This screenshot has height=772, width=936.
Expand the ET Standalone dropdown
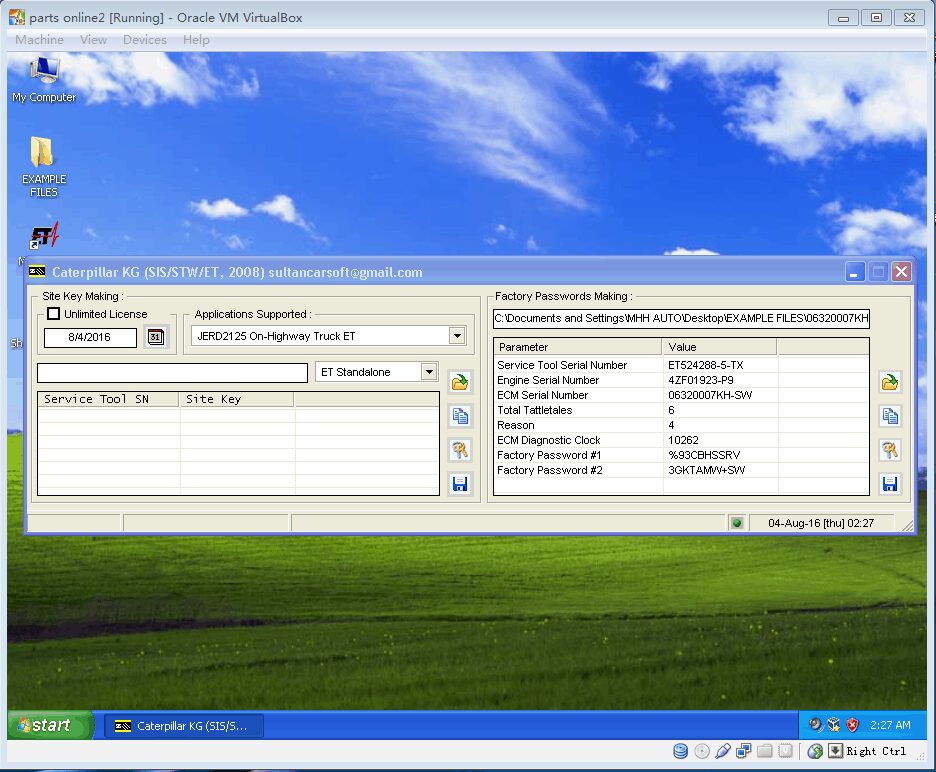point(429,372)
